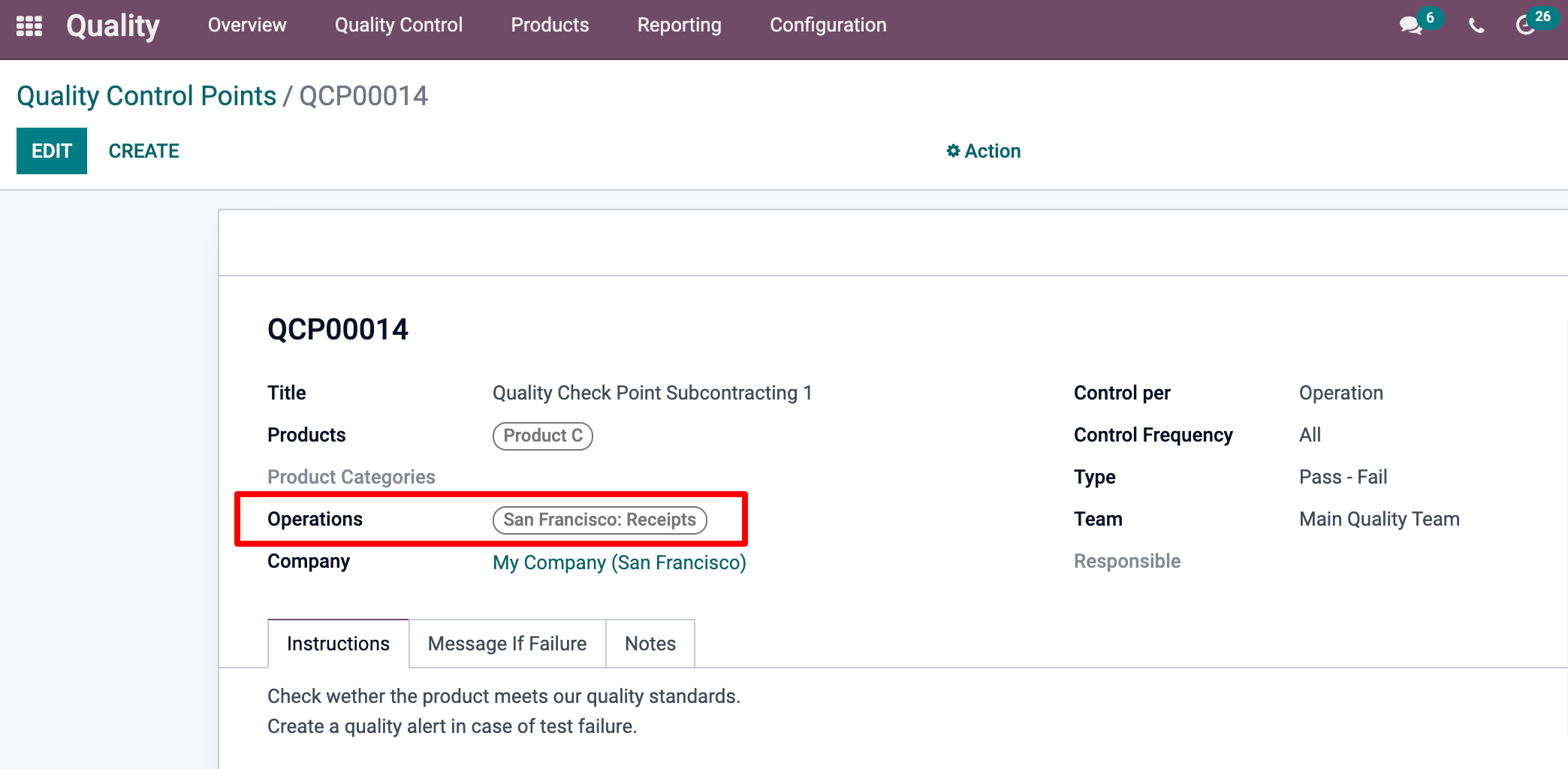Click the Product C tag
The image size is (1568, 769).
tap(542, 436)
